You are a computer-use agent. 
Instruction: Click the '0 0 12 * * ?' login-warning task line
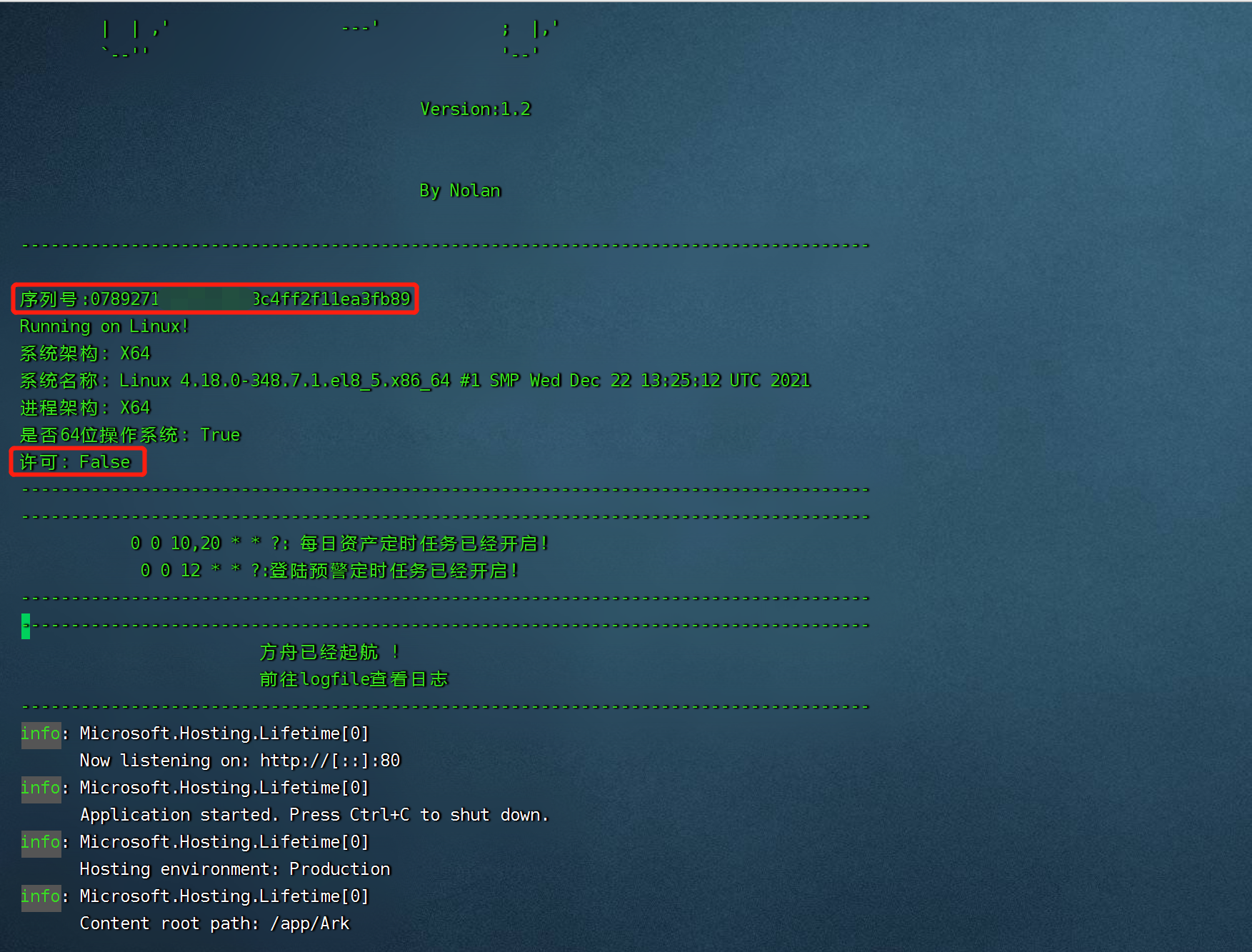[329, 571]
